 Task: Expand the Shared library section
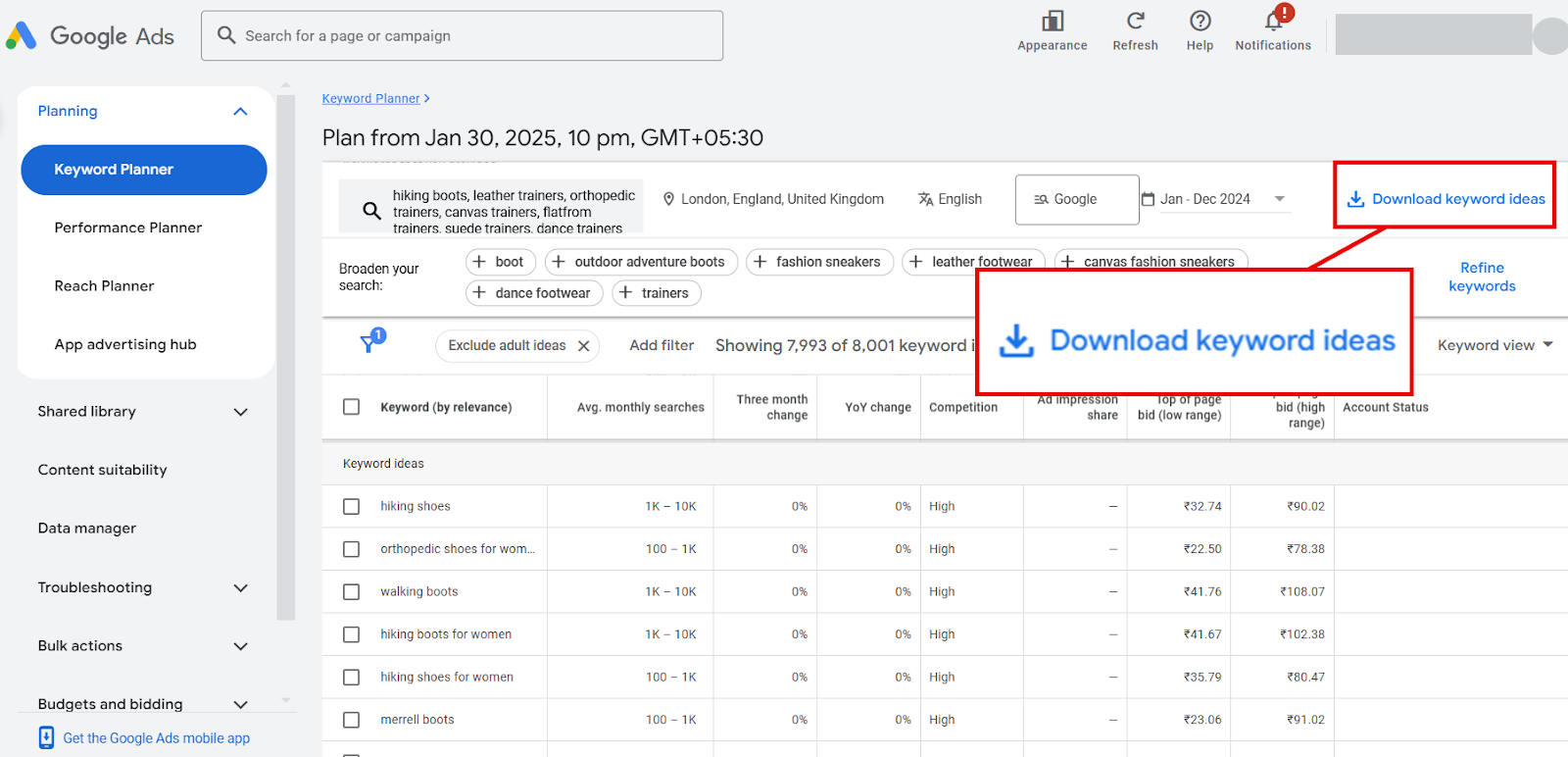point(240,412)
